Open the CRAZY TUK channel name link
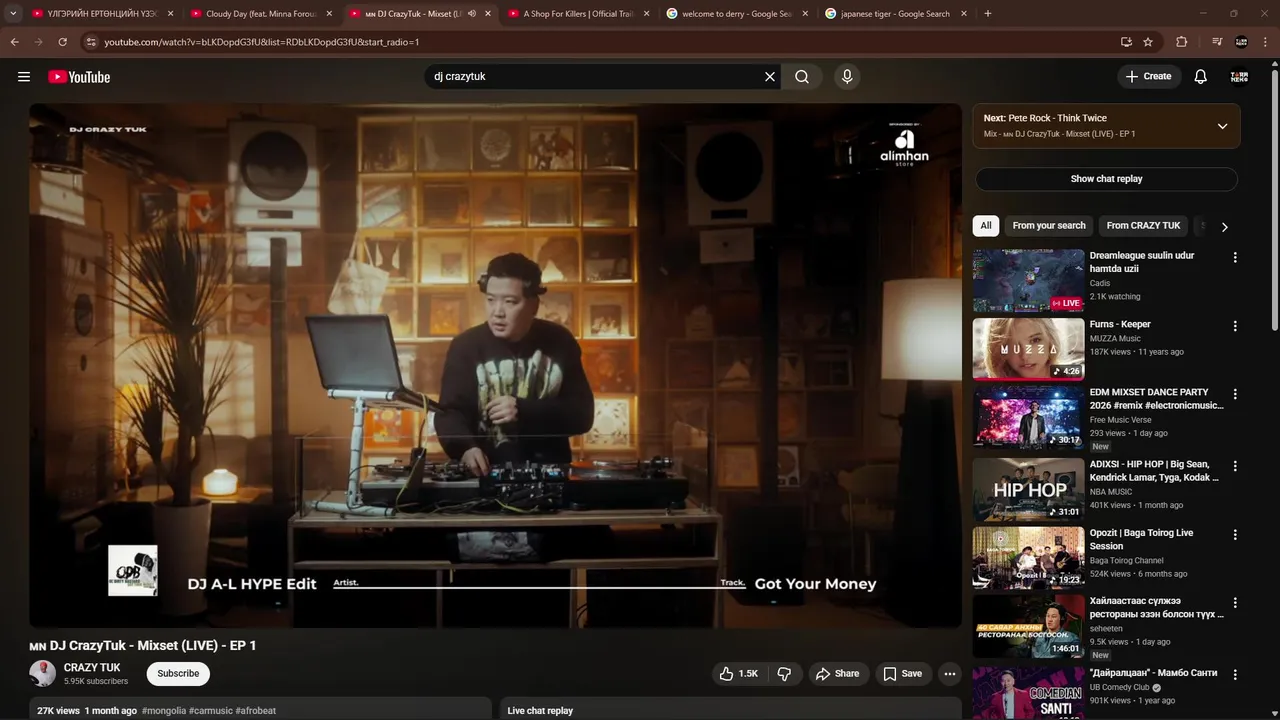The width and height of the screenshot is (1280, 720). click(92, 668)
